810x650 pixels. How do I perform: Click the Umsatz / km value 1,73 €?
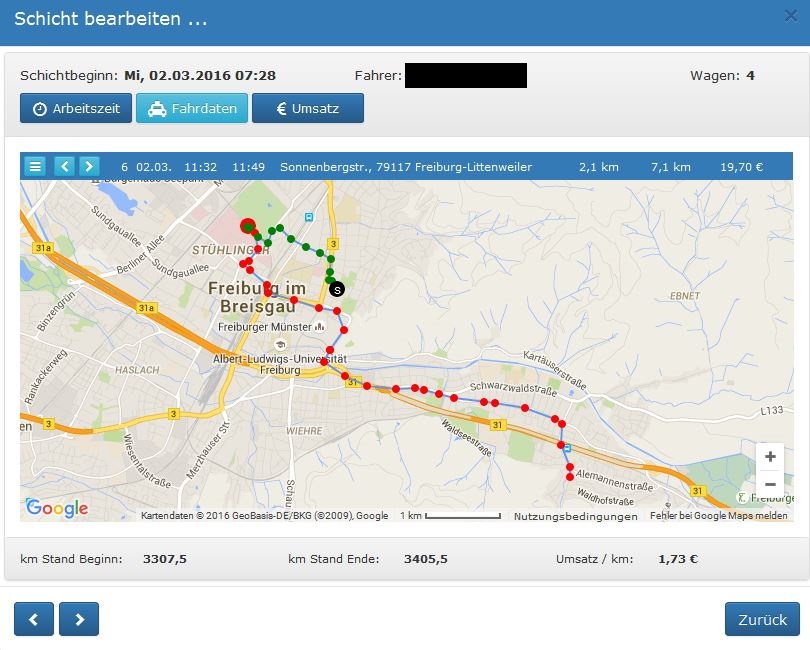click(x=678, y=559)
